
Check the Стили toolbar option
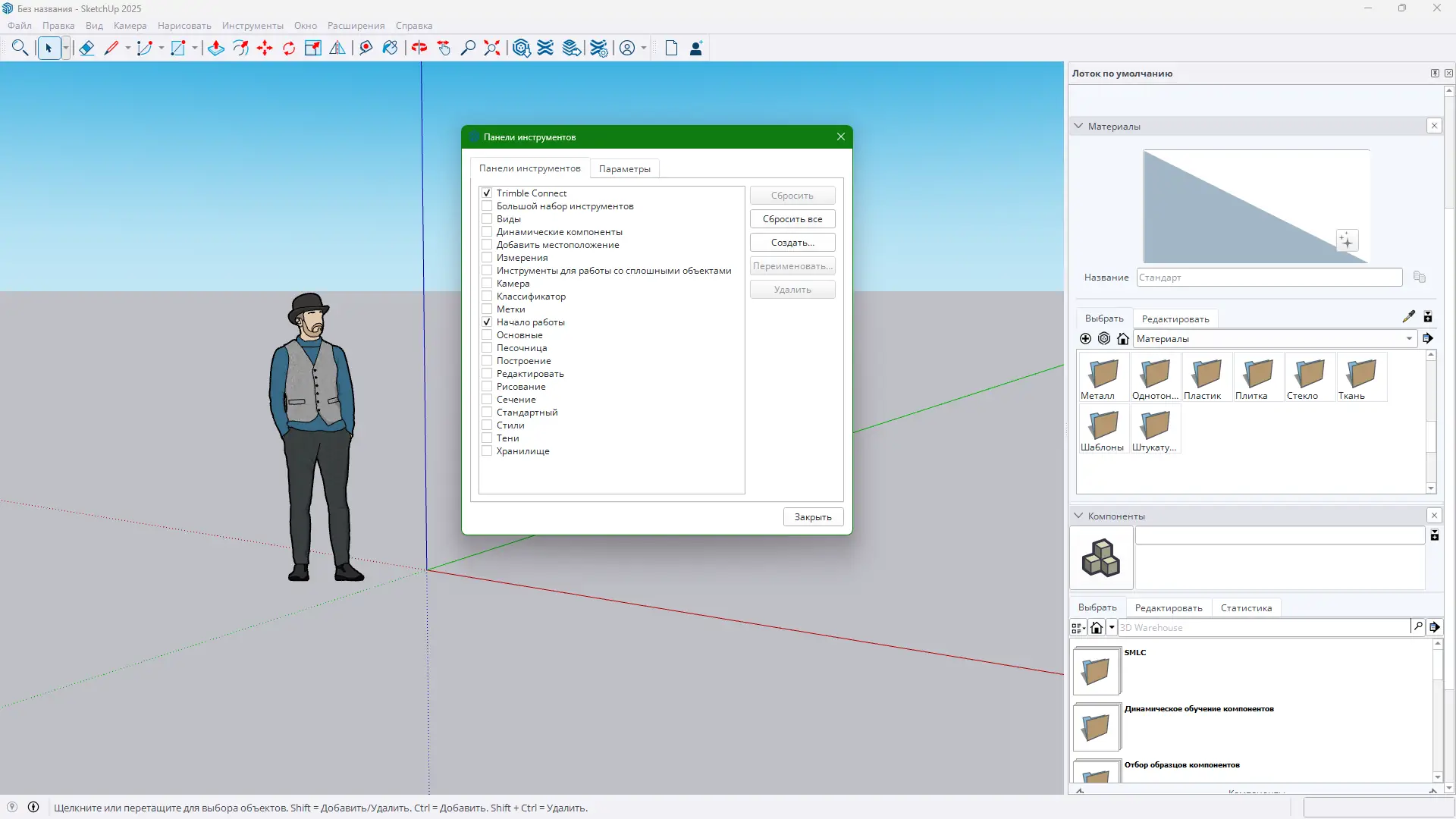(x=487, y=425)
